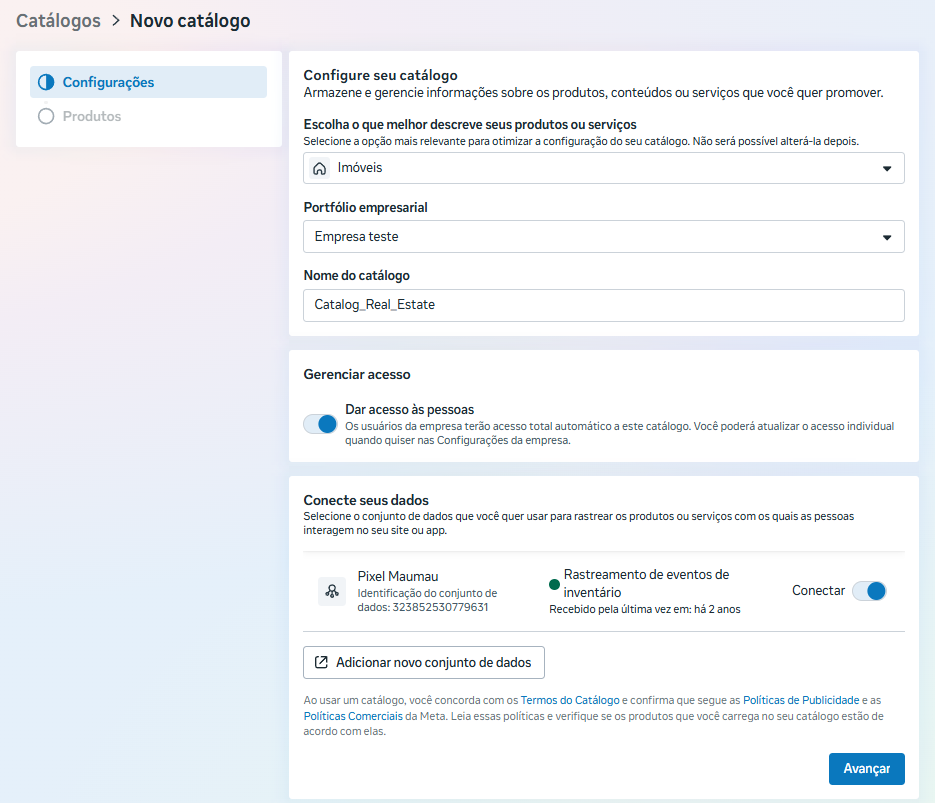The width and height of the screenshot is (935, 803).
Task: Expand the Portfólio empresarial dropdown
Action: point(603,237)
